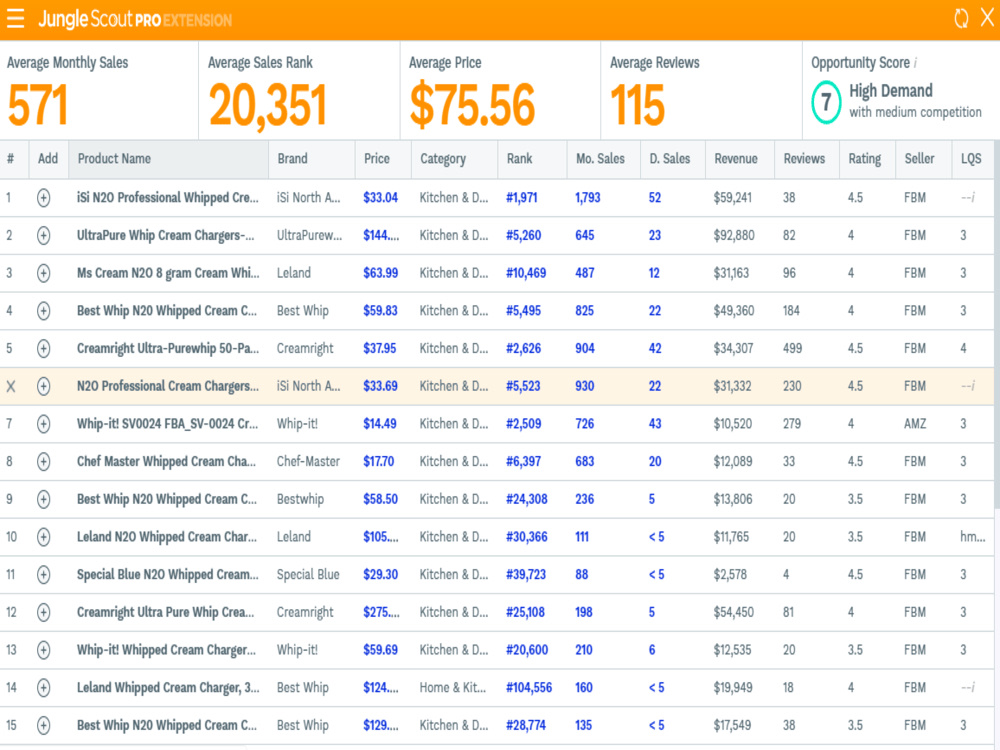This screenshot has height=750, width=1000.
Task: Add Chef Master Whipped Cream product
Action: pyautogui.click(x=43, y=461)
